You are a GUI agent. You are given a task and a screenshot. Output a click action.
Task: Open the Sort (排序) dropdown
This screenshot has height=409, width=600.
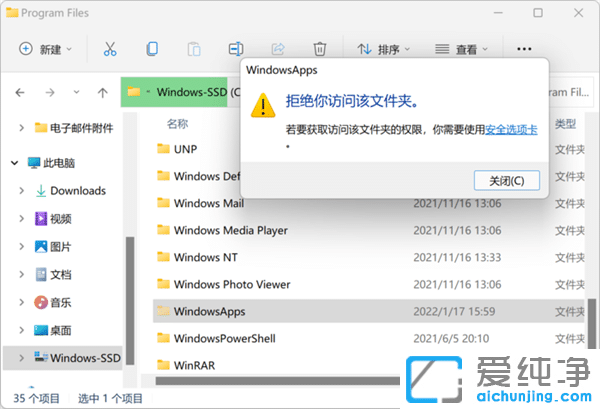click(383, 49)
